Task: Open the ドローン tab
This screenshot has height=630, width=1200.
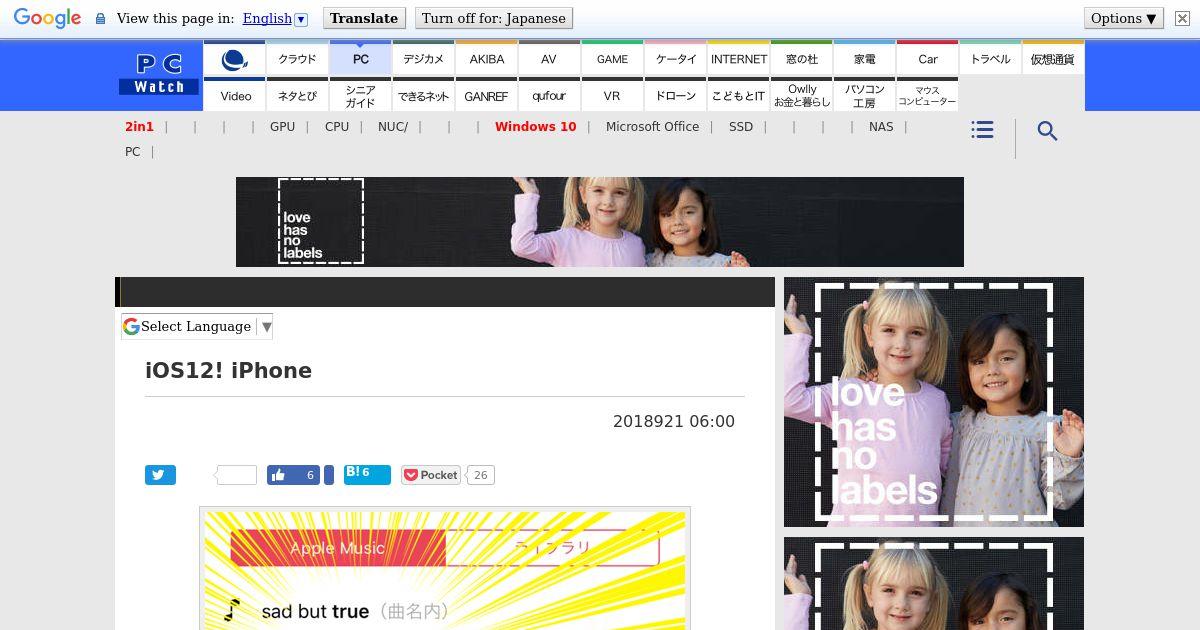Action: click(675, 96)
